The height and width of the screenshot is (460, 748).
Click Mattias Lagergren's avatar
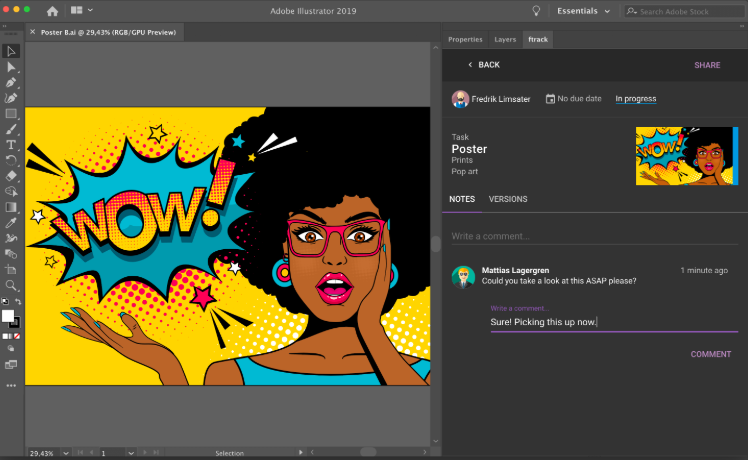pos(463,277)
